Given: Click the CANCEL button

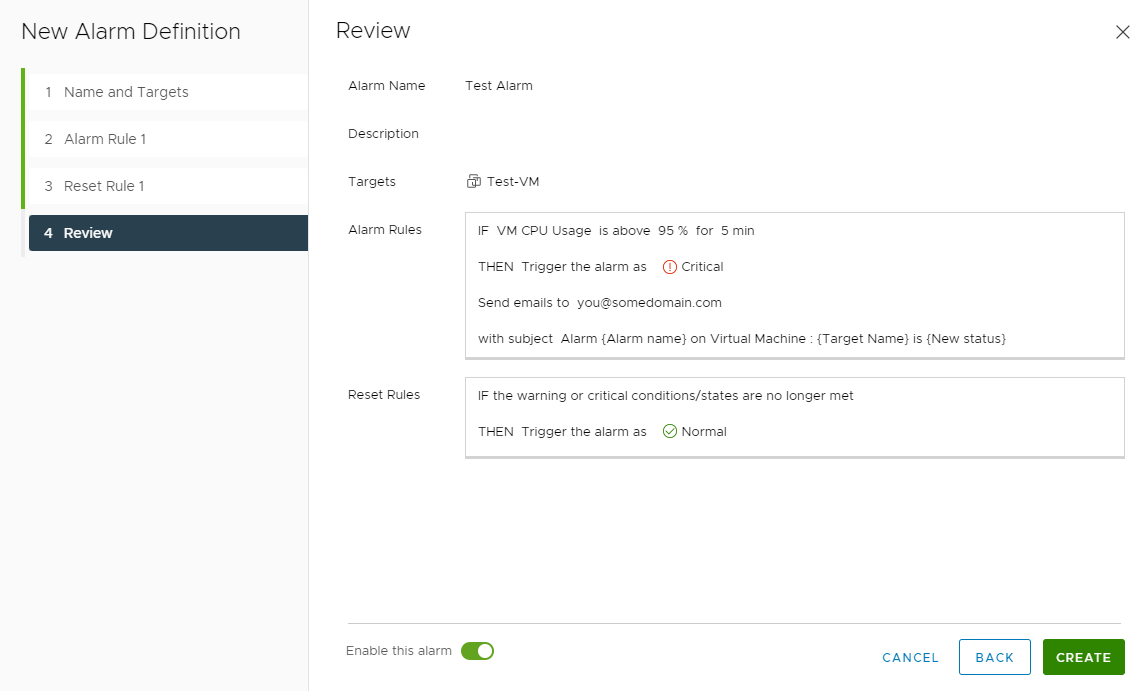Looking at the screenshot, I should pyautogui.click(x=910, y=658).
